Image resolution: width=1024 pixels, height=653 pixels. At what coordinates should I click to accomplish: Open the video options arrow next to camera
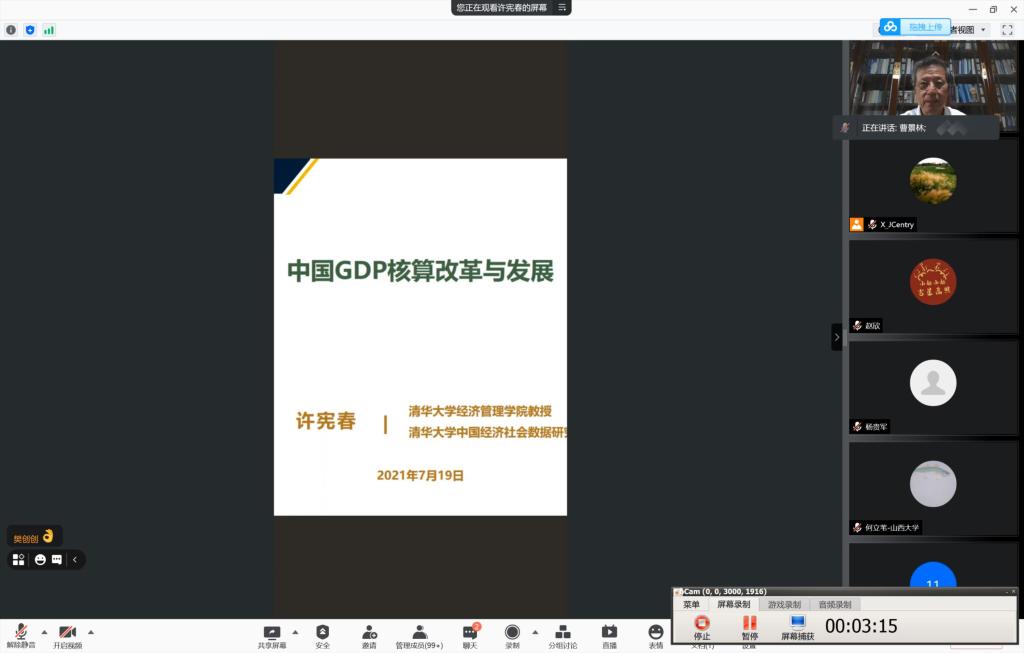coord(91,632)
